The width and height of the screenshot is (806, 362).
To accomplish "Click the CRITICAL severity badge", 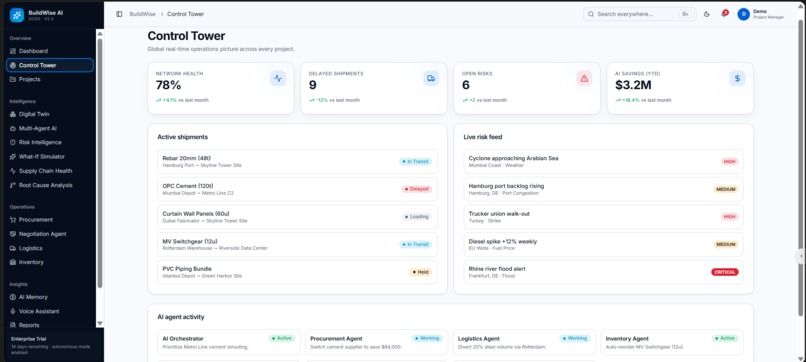I will [725, 272].
